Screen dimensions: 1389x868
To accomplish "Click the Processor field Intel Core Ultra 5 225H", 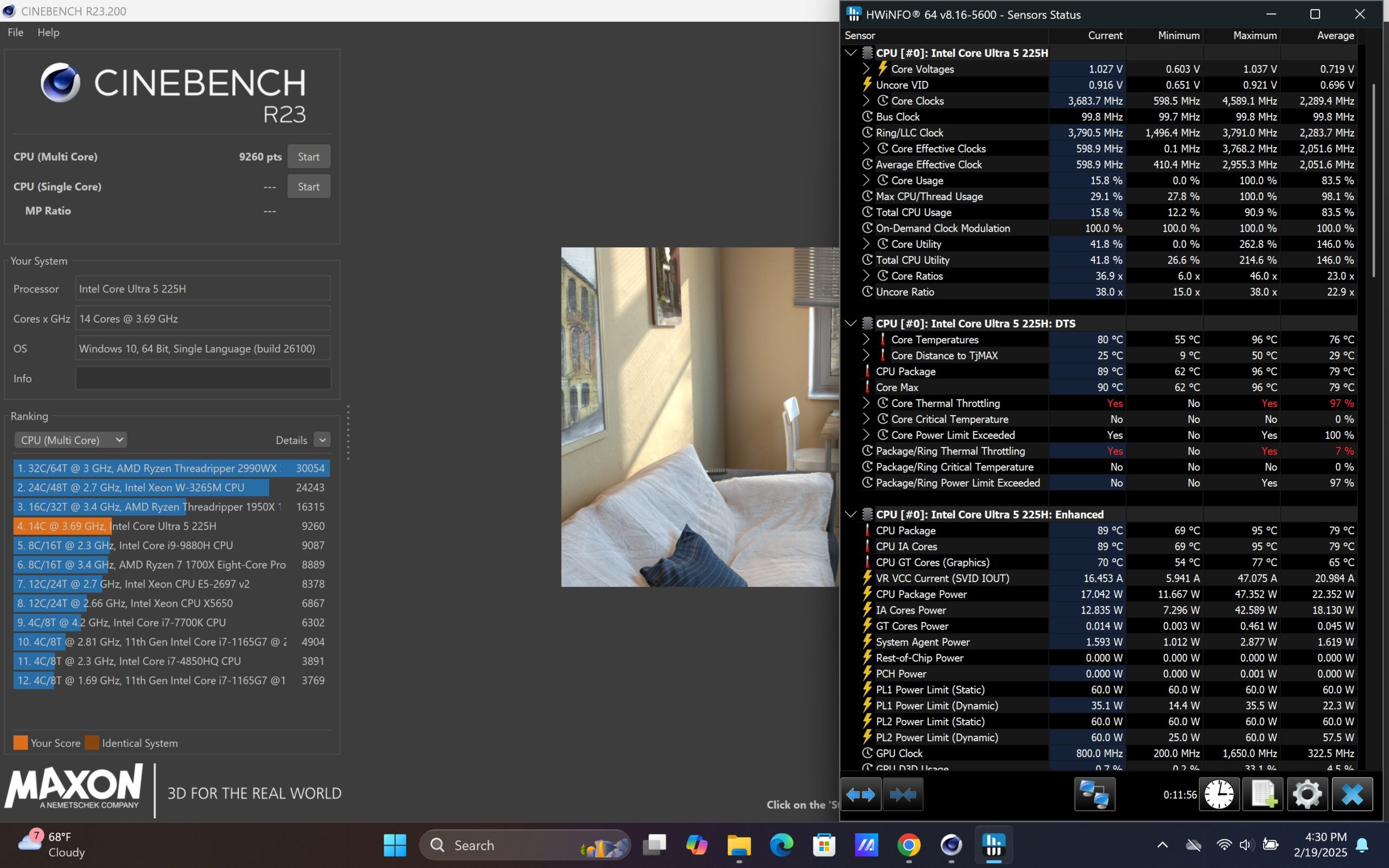I will [203, 289].
